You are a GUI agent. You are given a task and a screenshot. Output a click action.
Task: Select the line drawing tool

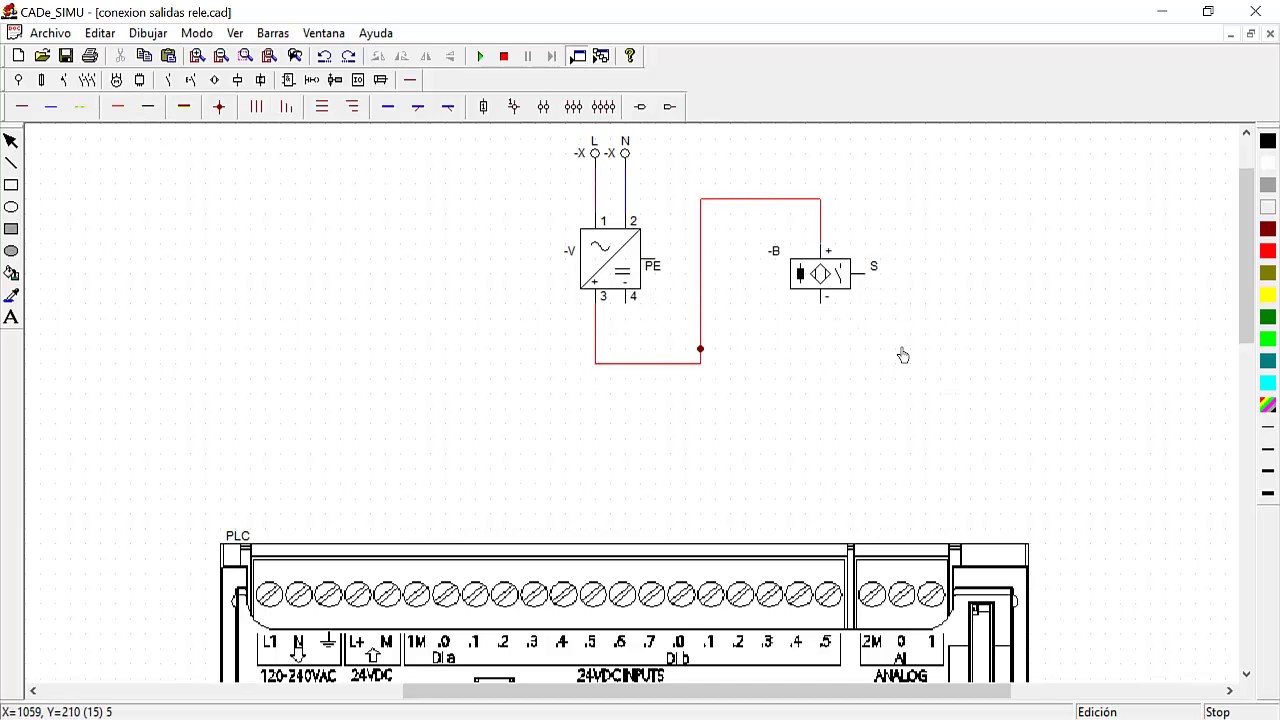coord(11,163)
